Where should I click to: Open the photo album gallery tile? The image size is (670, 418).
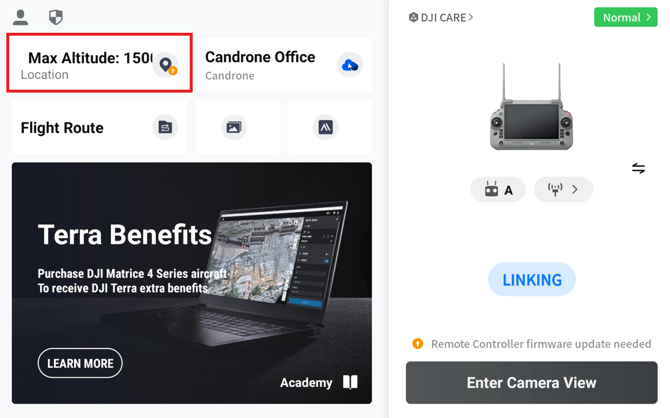click(238, 127)
